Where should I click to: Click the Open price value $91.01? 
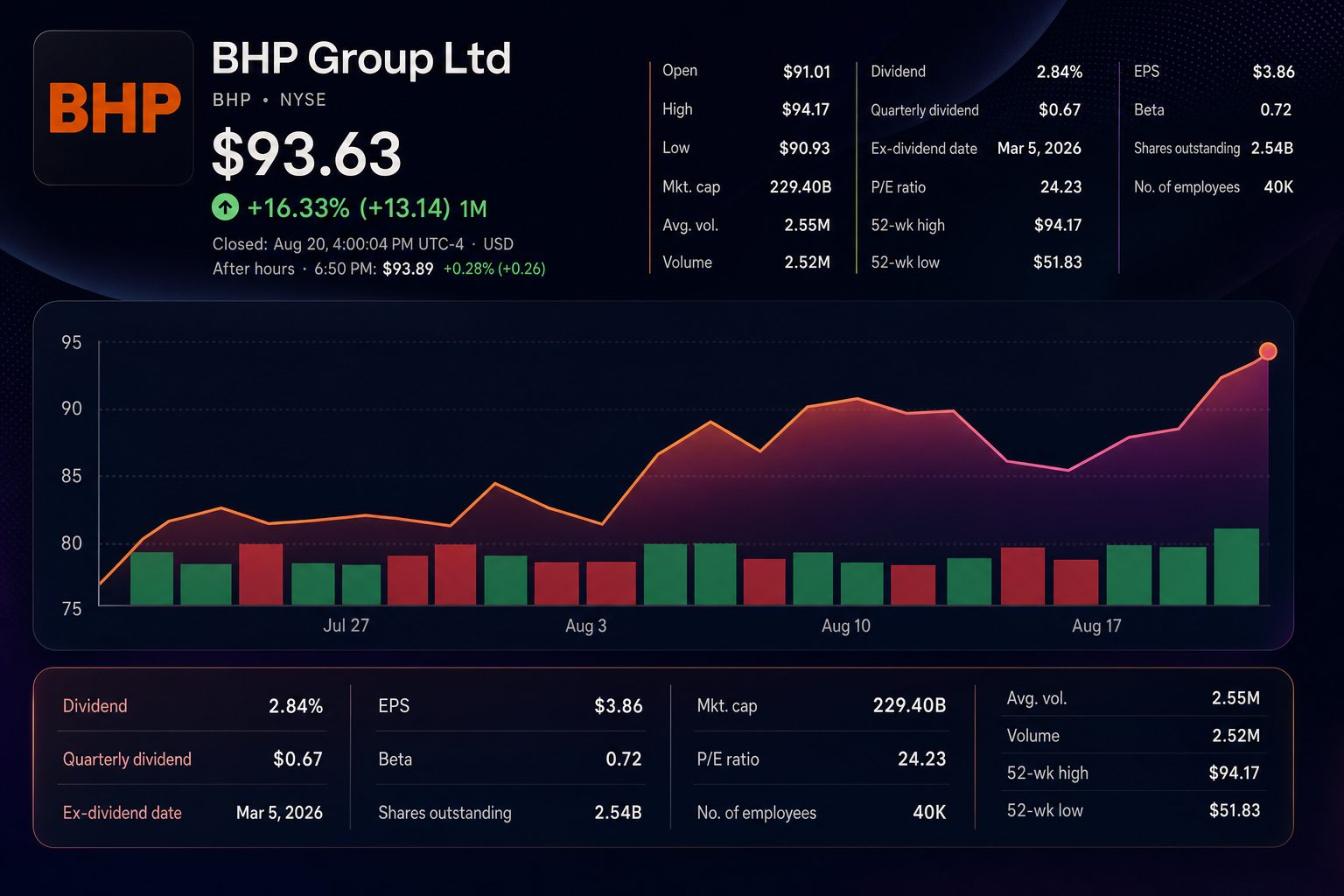(807, 72)
